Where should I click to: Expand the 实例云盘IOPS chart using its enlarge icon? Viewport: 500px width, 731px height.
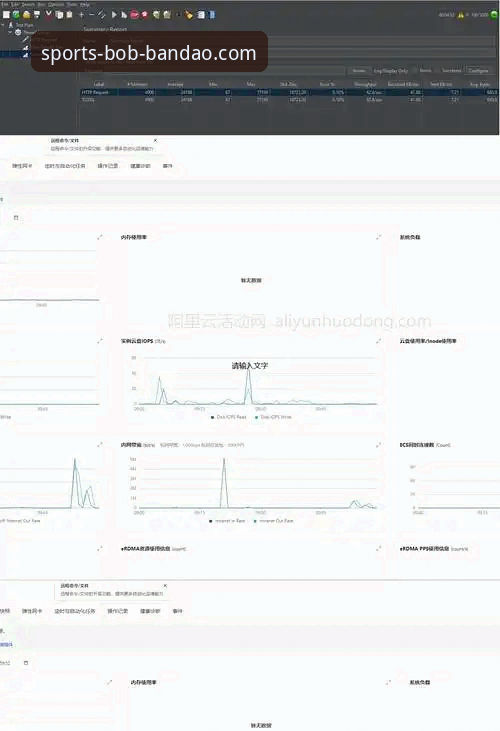click(x=378, y=341)
